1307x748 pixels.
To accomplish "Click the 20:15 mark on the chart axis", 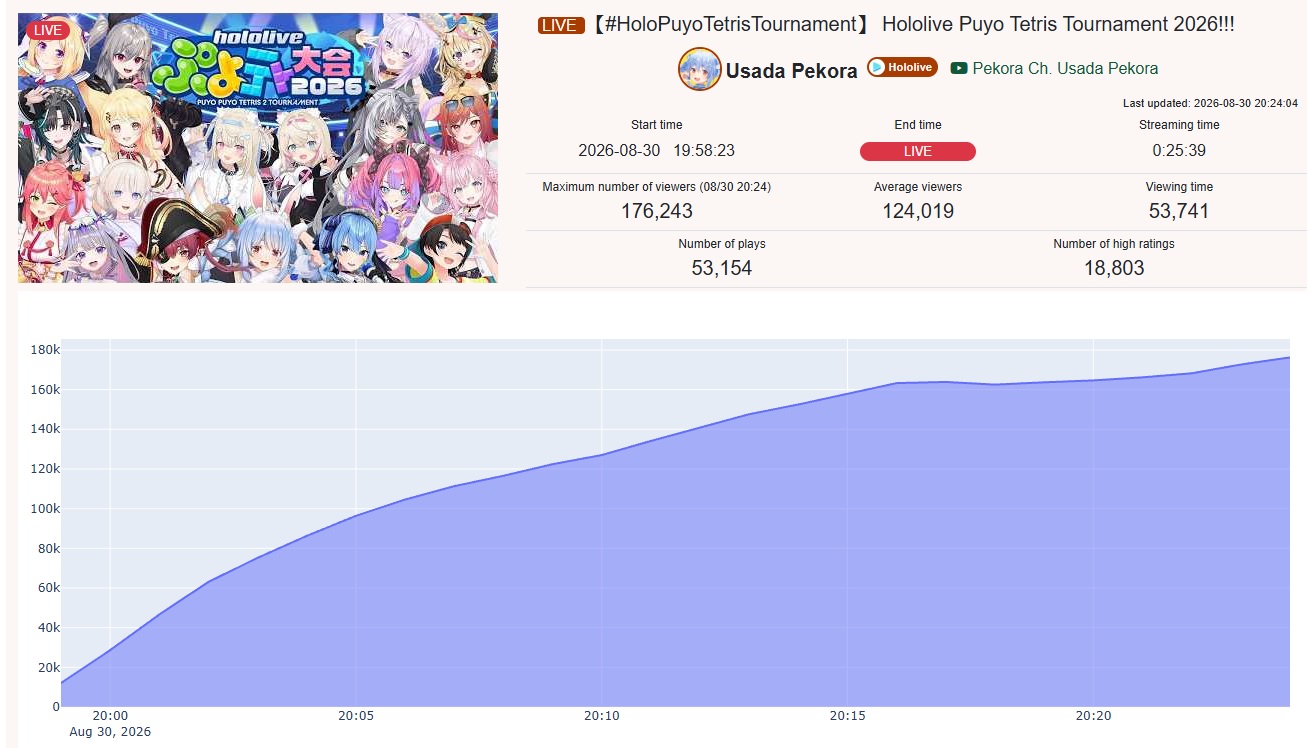I will [x=848, y=716].
